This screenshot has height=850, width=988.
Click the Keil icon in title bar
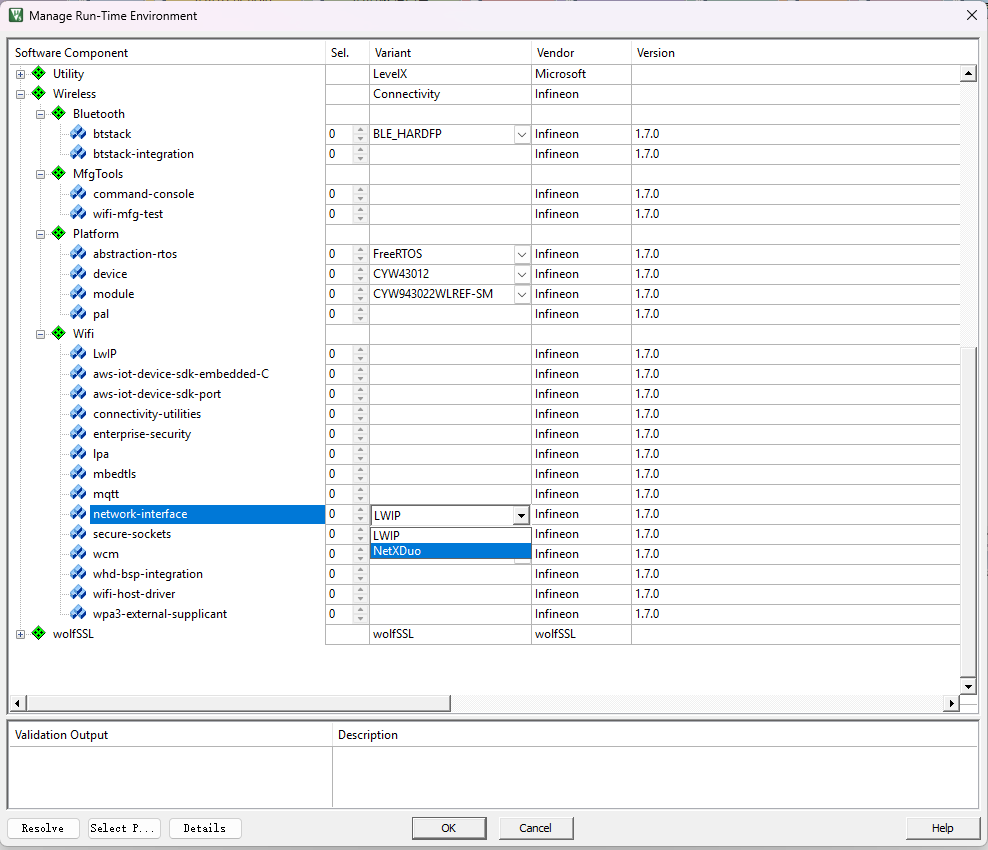point(16,16)
